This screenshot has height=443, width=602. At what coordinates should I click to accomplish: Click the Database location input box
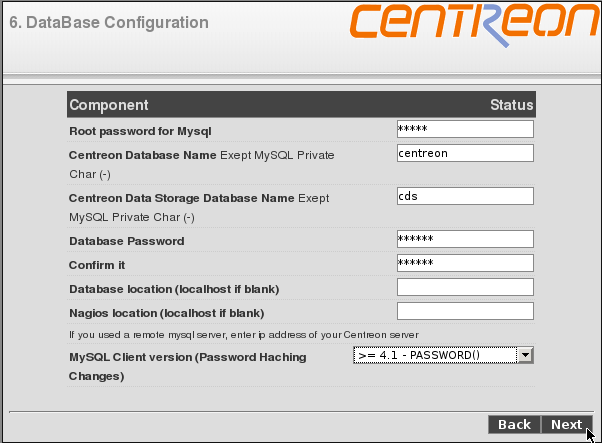pyautogui.click(x=465, y=287)
